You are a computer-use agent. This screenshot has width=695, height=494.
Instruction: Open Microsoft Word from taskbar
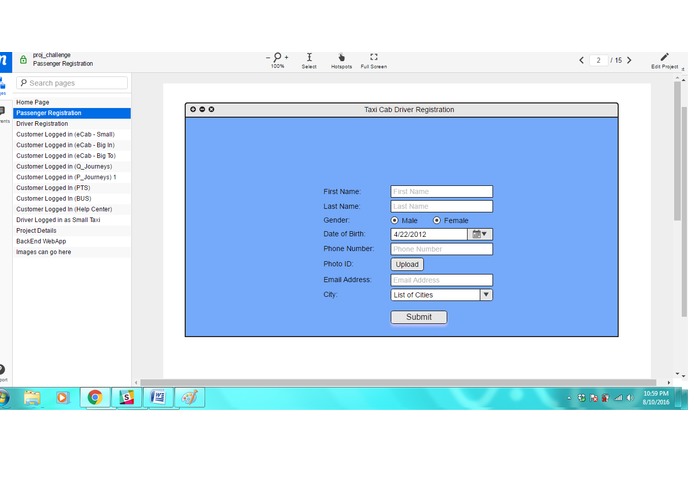158,398
